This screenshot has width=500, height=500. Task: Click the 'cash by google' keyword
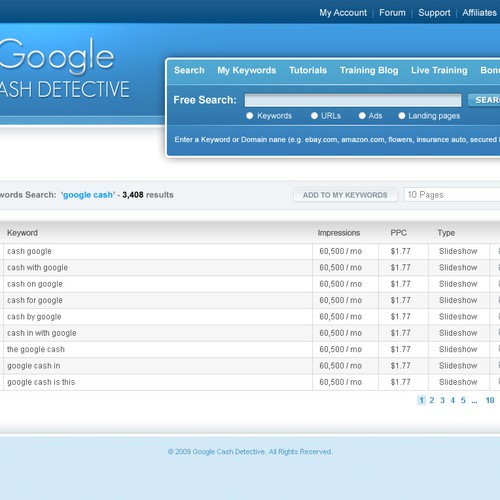point(34,317)
